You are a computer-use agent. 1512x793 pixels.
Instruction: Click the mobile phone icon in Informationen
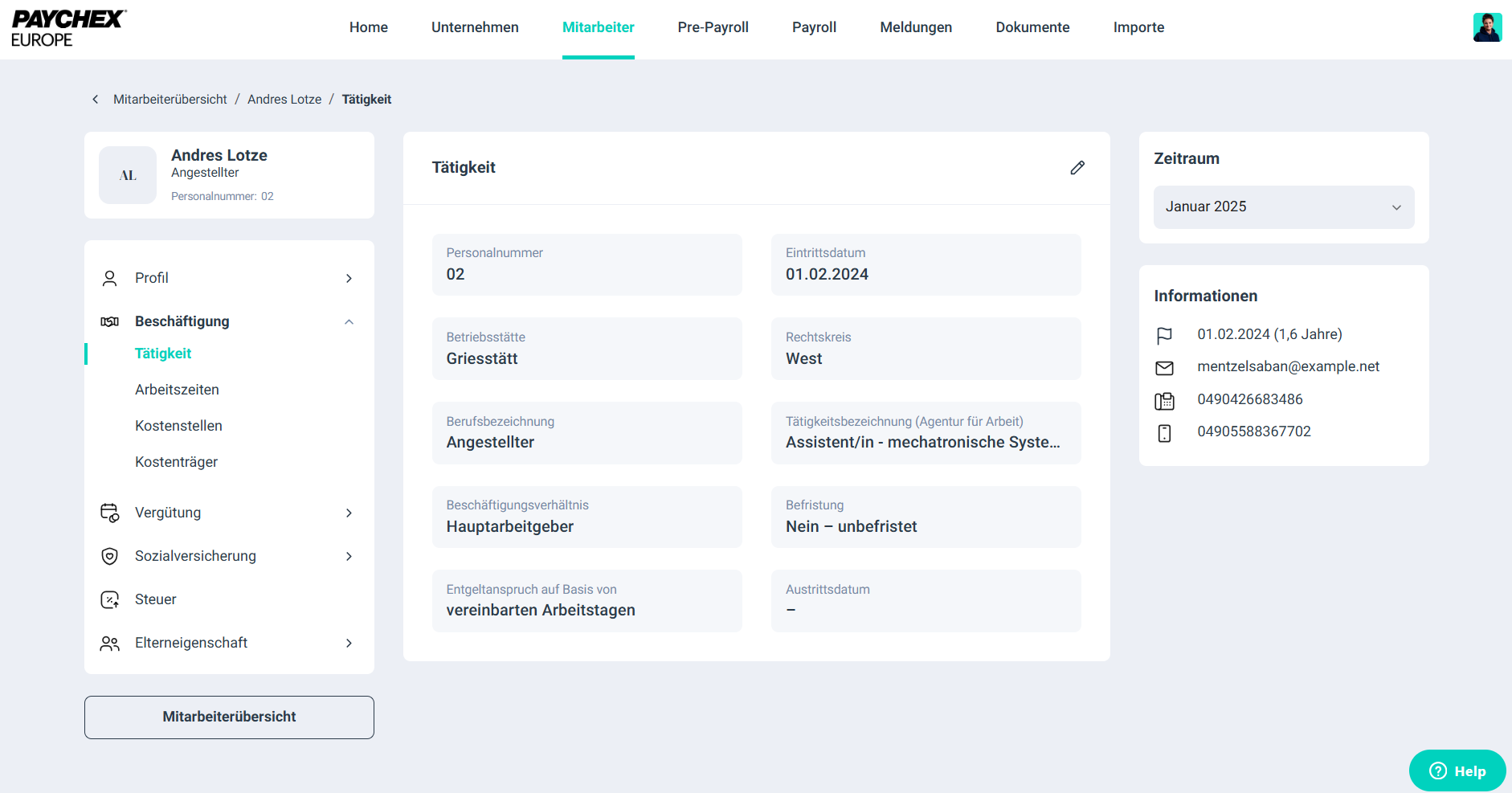click(1164, 433)
